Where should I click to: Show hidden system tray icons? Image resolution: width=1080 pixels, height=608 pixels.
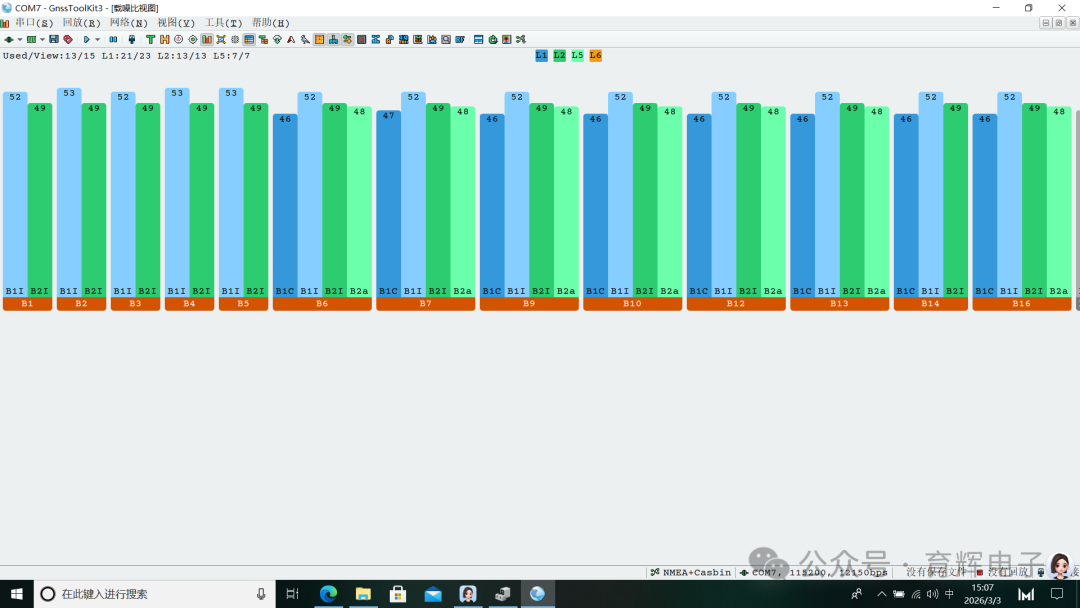[882, 594]
